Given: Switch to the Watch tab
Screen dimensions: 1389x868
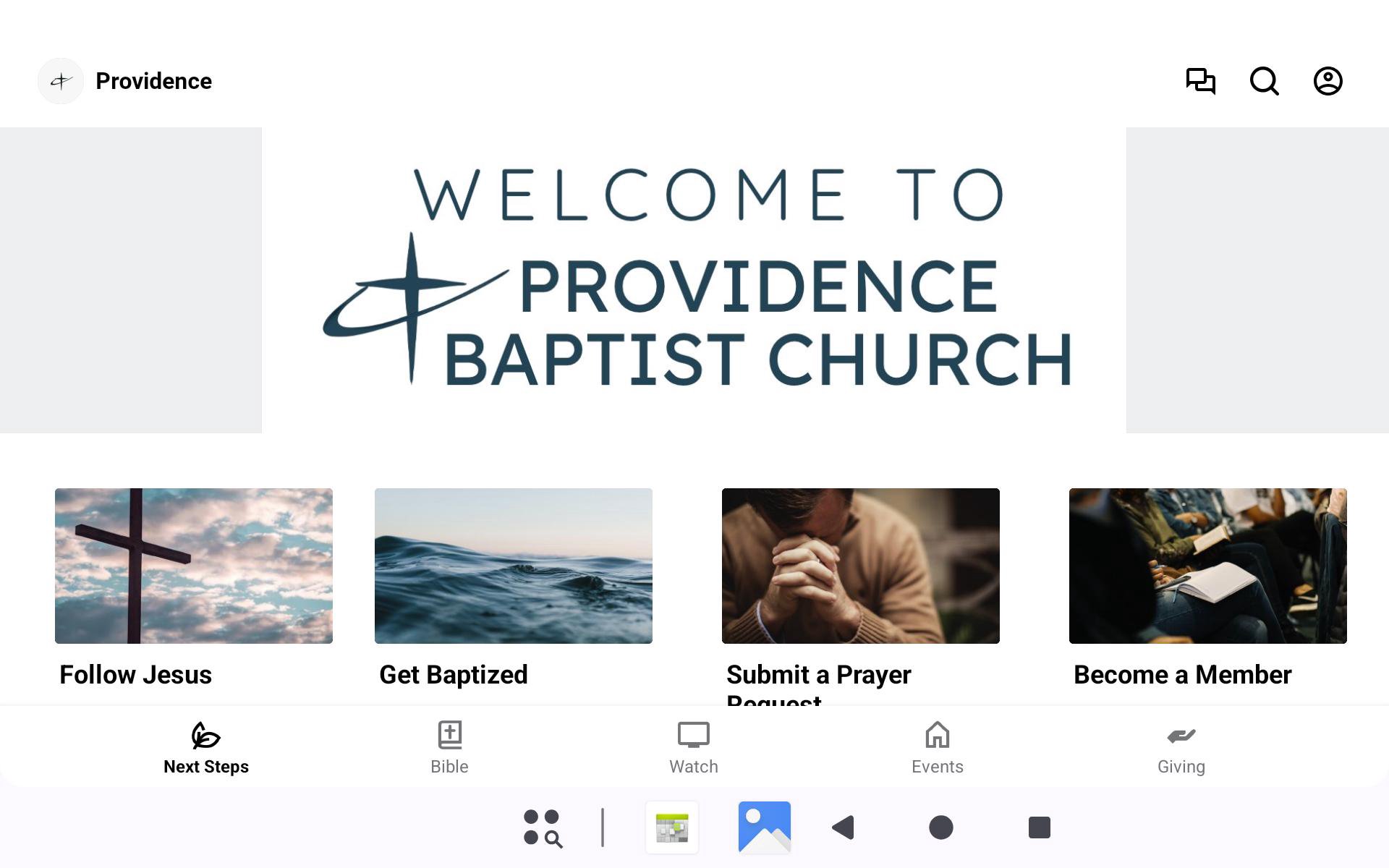Looking at the screenshot, I should coord(693,748).
